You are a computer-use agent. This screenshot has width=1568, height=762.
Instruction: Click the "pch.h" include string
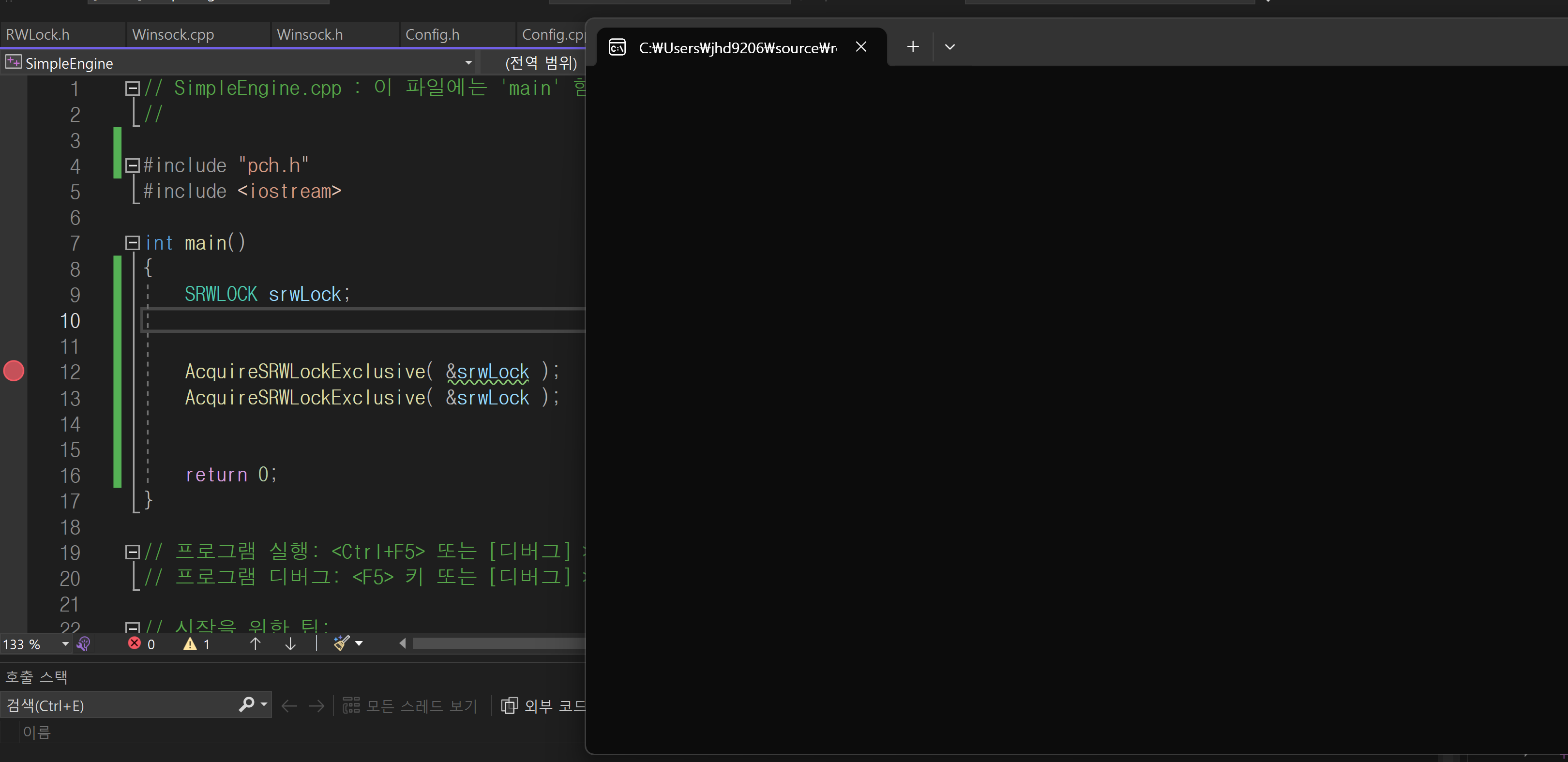pyautogui.click(x=274, y=165)
